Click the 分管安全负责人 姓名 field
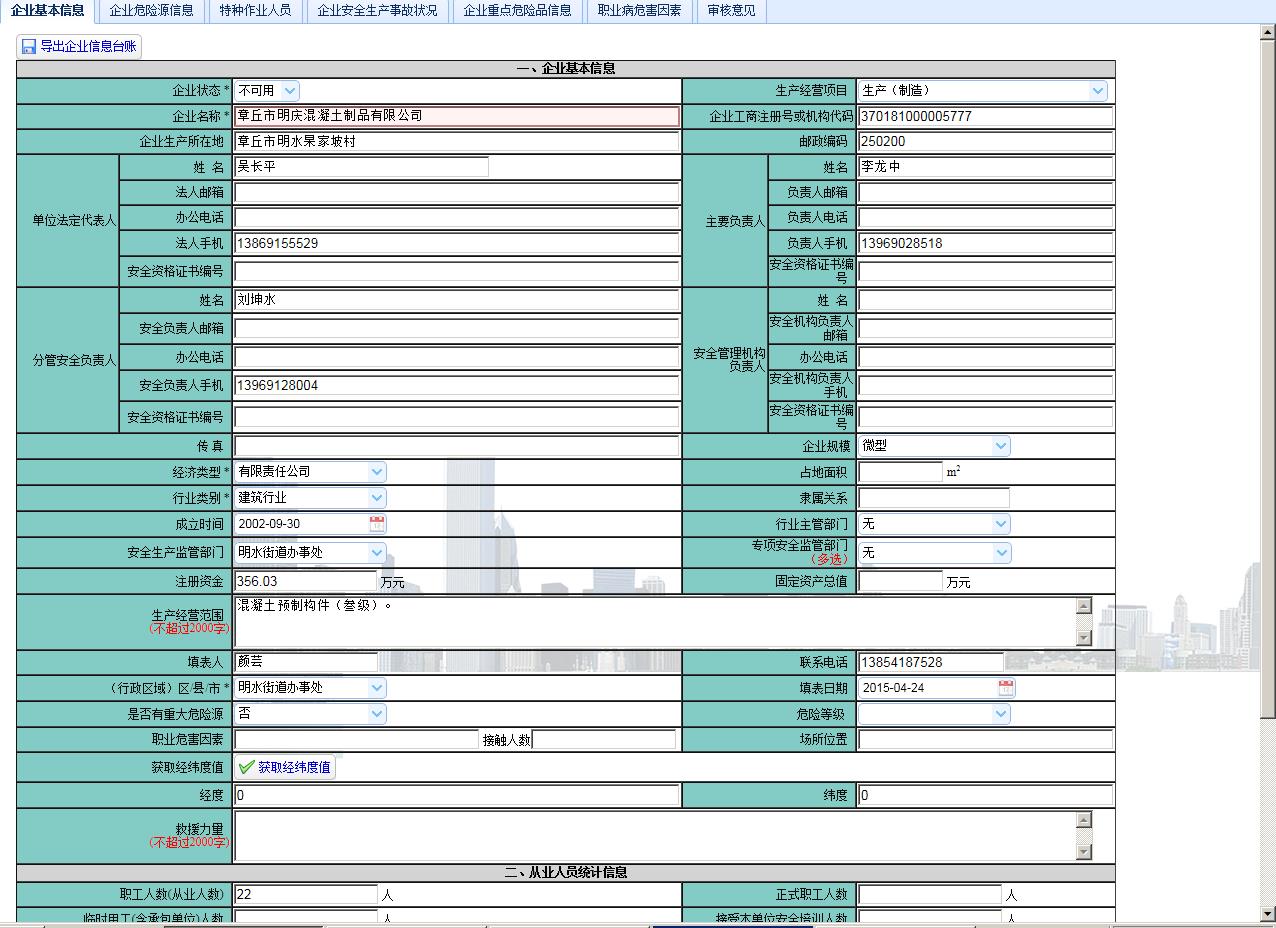Viewport: 1276px width, 928px height. (x=457, y=300)
